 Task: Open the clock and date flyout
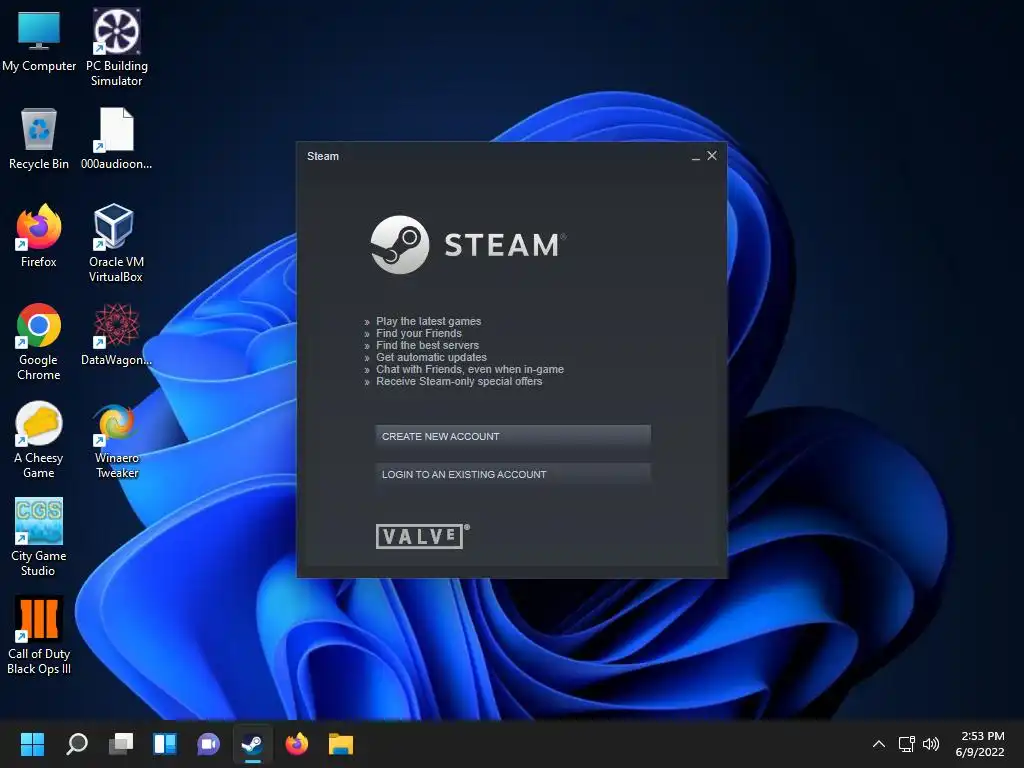pos(981,744)
